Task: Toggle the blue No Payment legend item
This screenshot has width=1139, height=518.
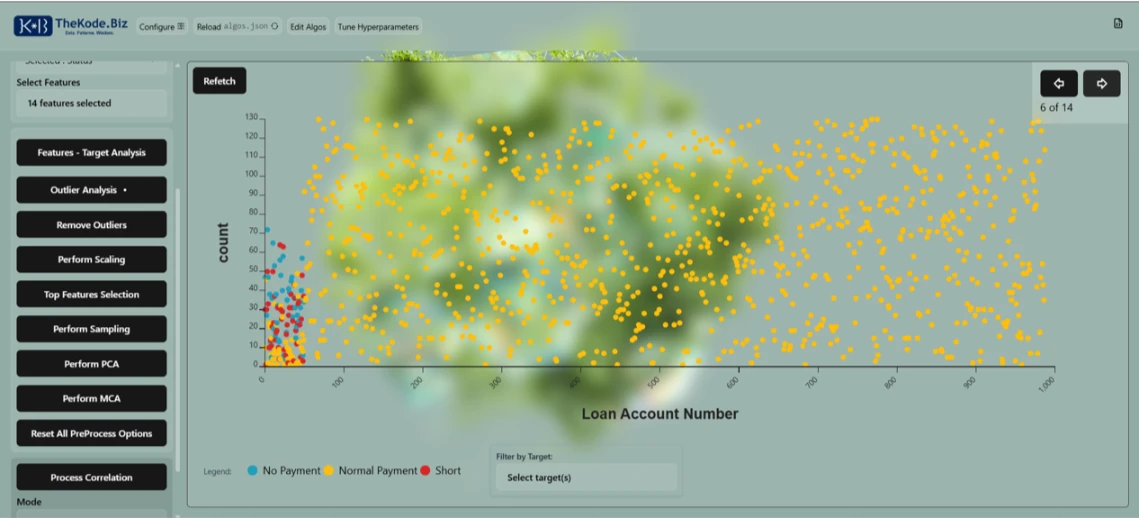Action: click(284, 471)
